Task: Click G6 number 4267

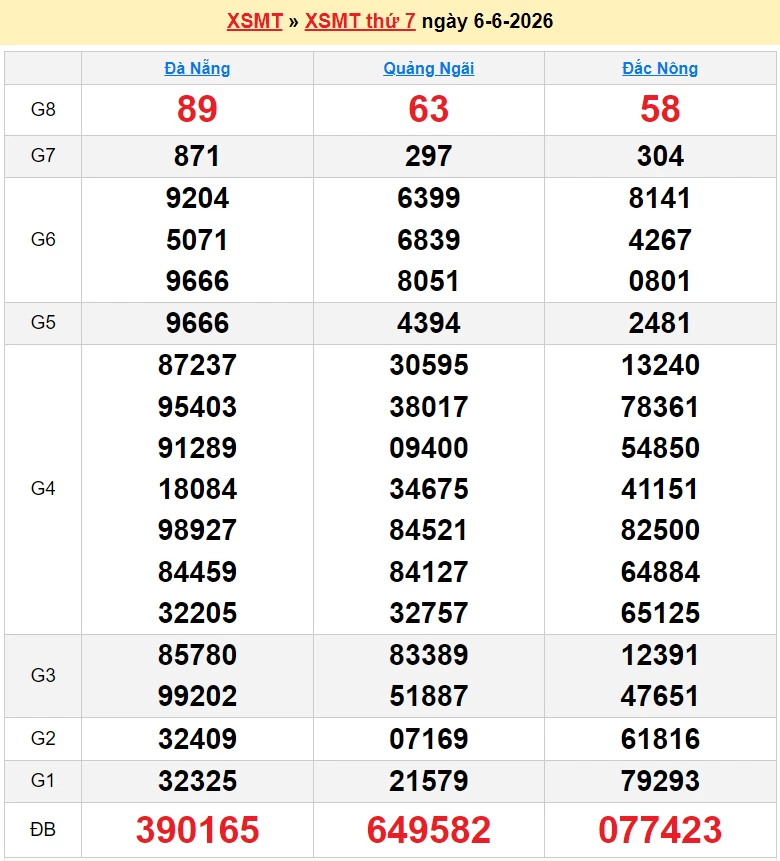Action: pos(660,240)
